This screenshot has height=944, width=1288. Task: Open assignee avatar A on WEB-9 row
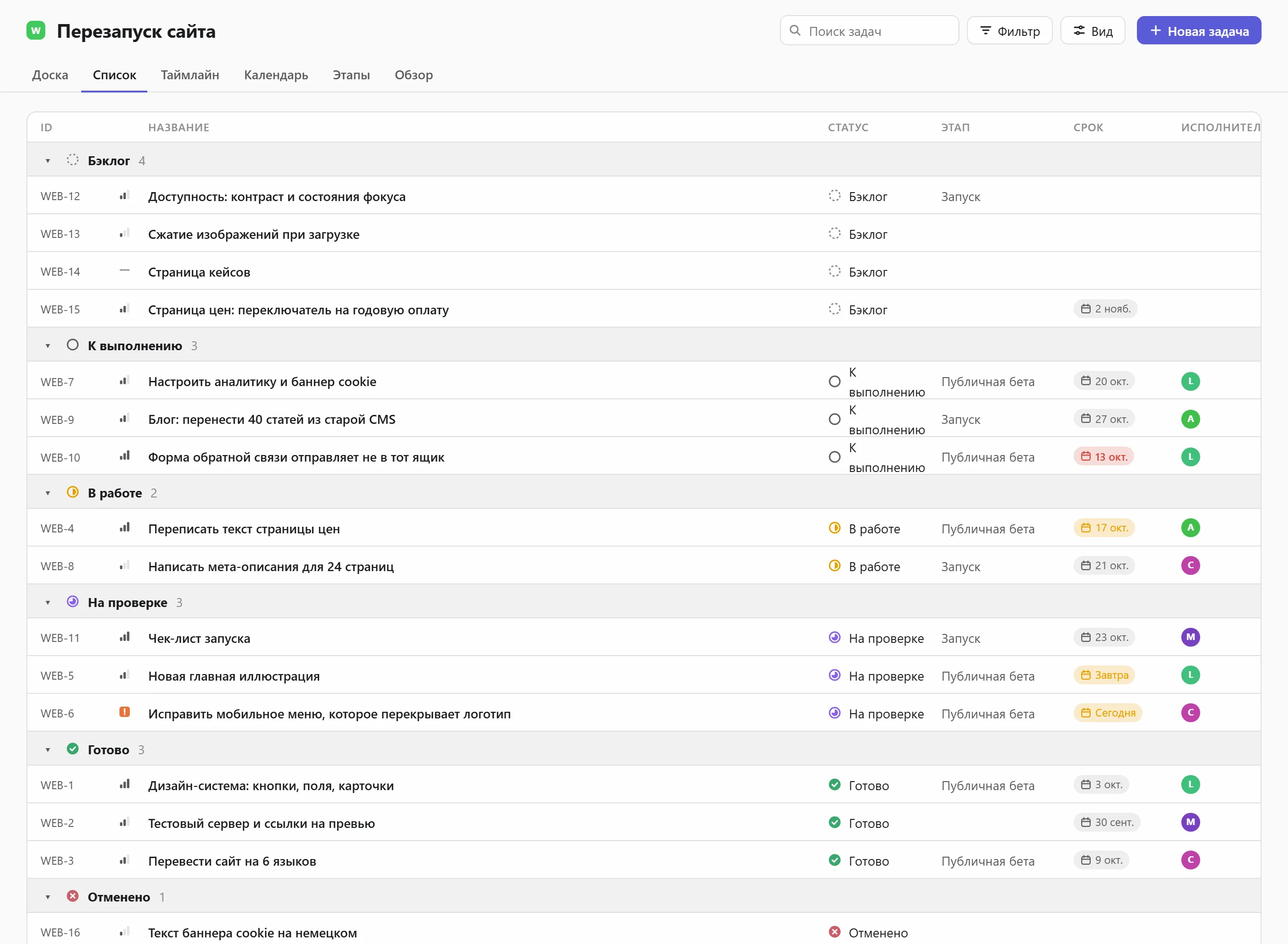tap(1190, 419)
